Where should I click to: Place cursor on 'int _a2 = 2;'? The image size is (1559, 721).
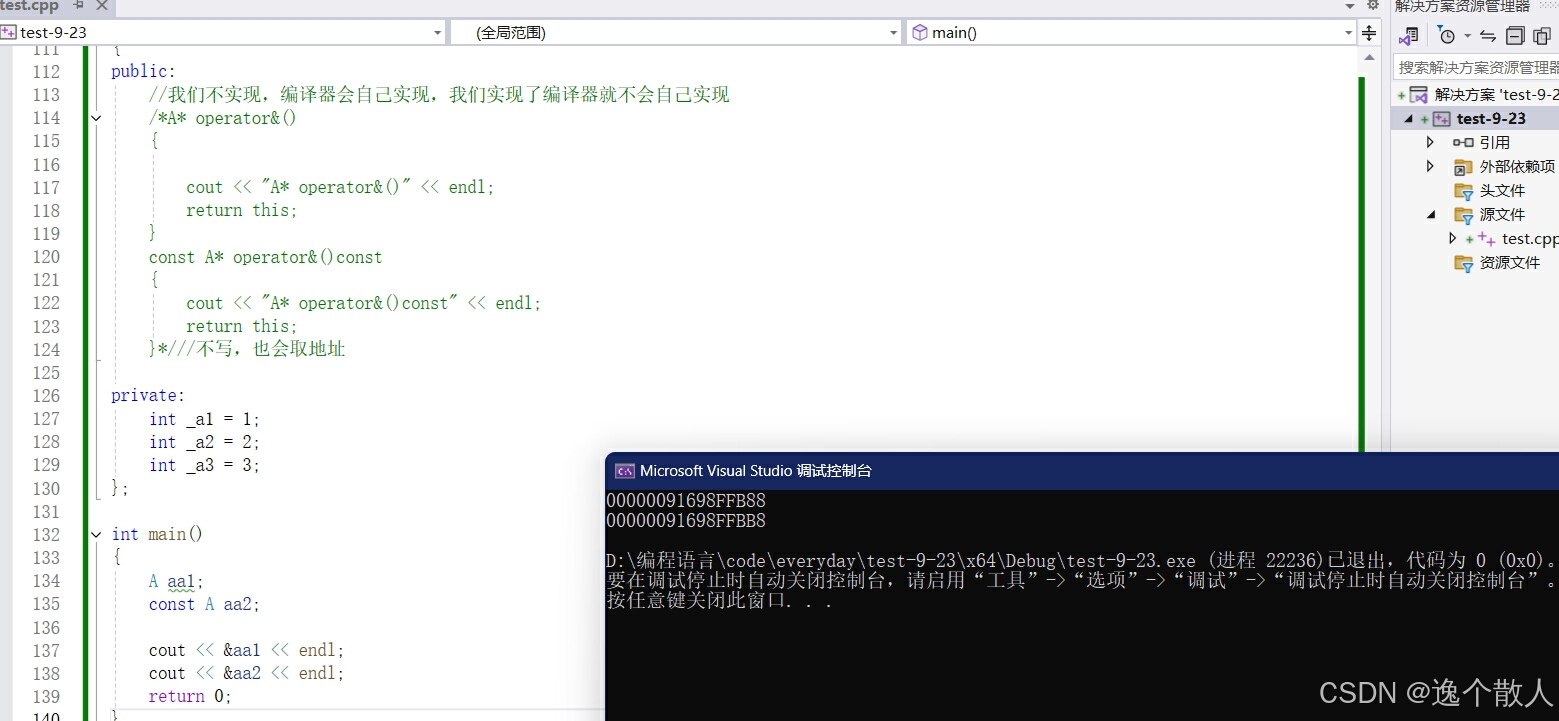click(204, 442)
